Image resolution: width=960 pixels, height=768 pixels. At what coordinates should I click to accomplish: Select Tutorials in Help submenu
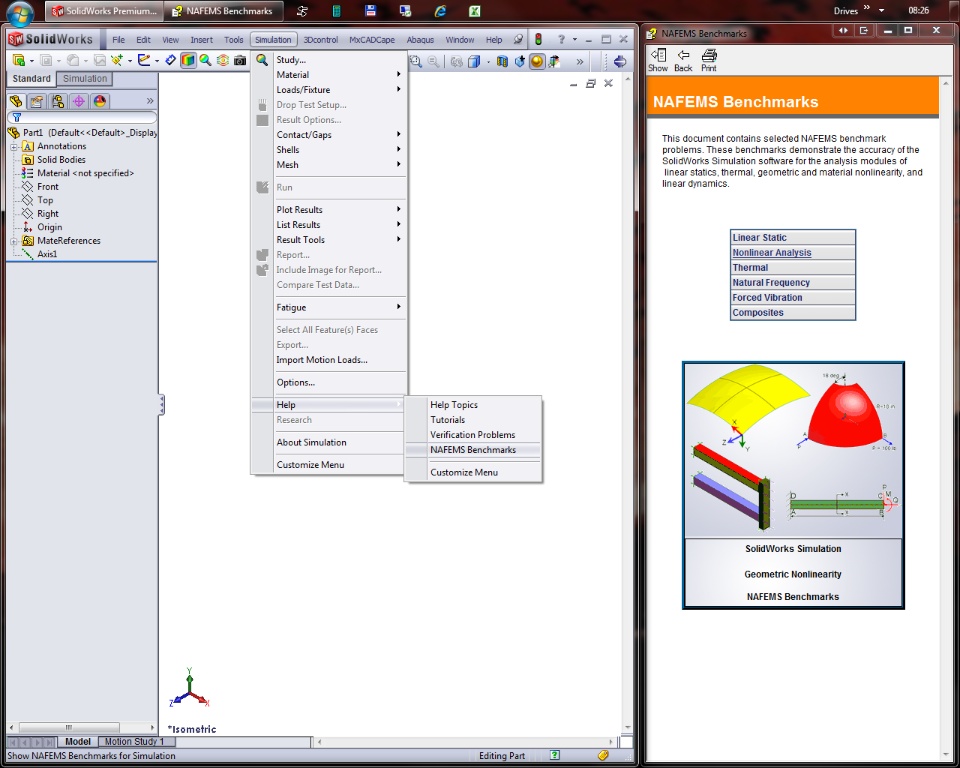coord(473,420)
